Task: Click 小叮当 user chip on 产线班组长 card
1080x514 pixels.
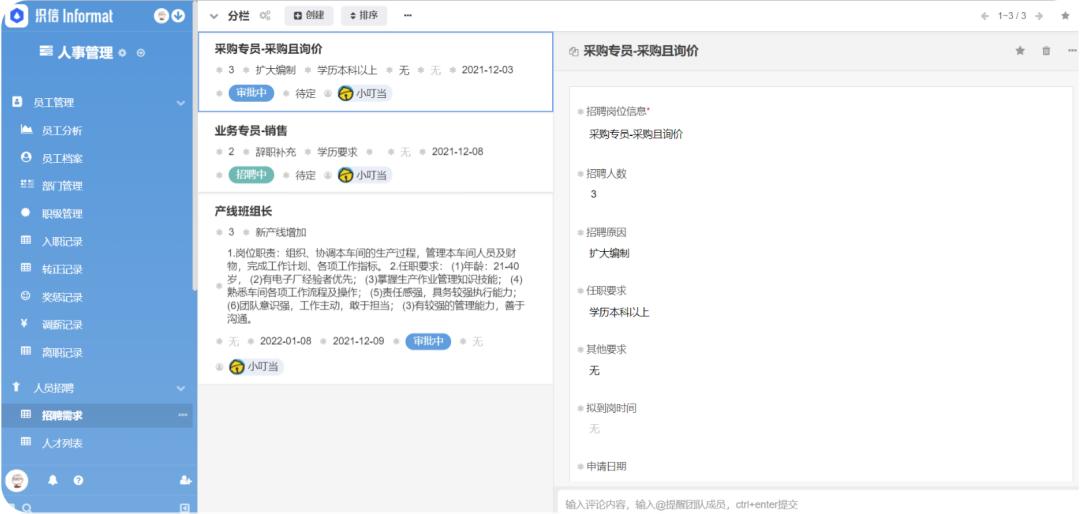Action: pyautogui.click(x=256, y=367)
